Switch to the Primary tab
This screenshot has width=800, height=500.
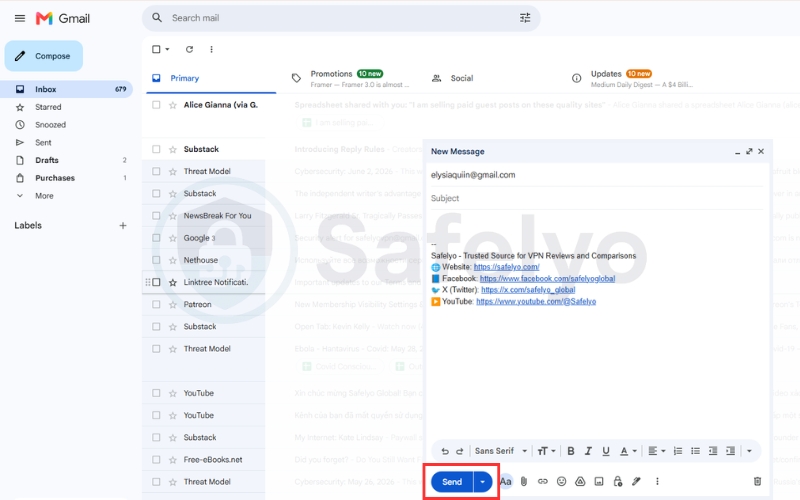tap(211, 79)
